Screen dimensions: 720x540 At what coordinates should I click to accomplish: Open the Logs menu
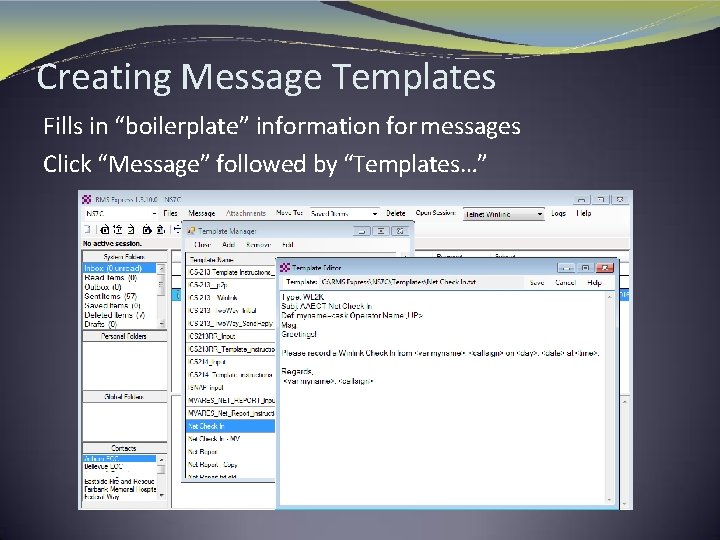[558, 213]
